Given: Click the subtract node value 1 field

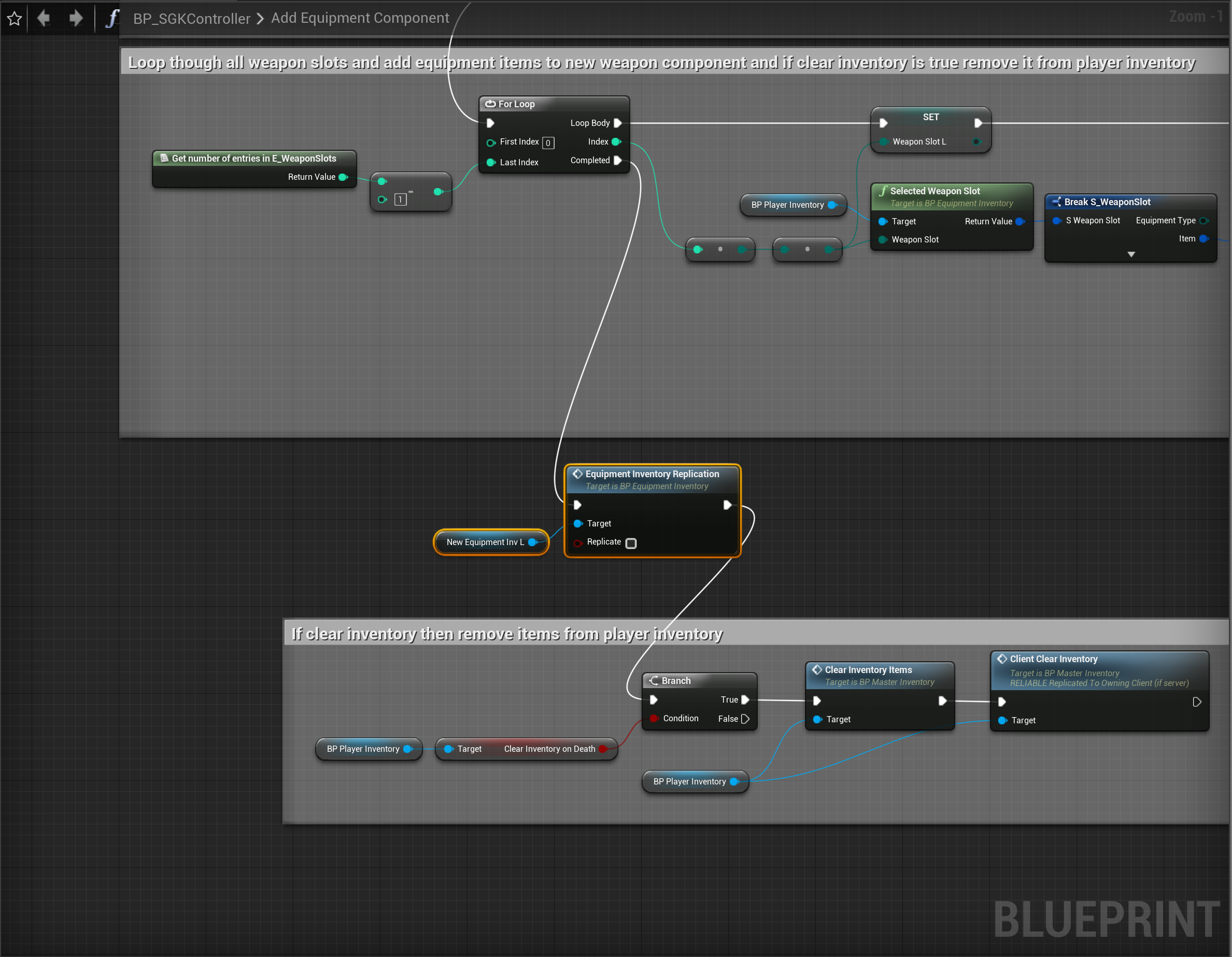Looking at the screenshot, I should [x=401, y=199].
